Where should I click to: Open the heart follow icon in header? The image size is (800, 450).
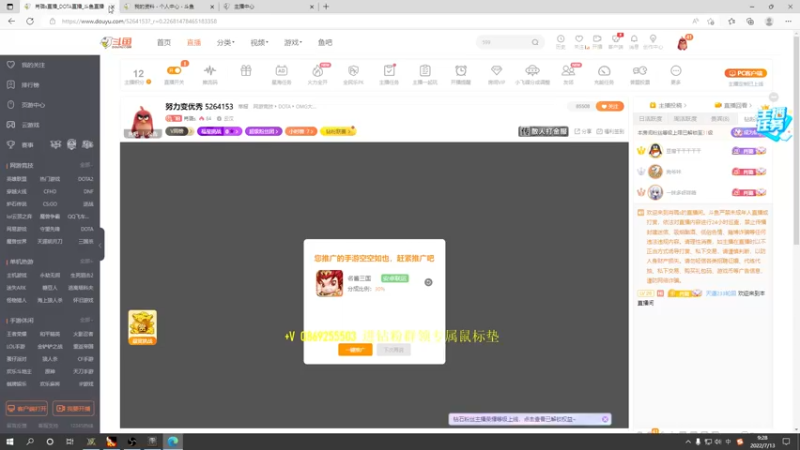tap(579, 39)
